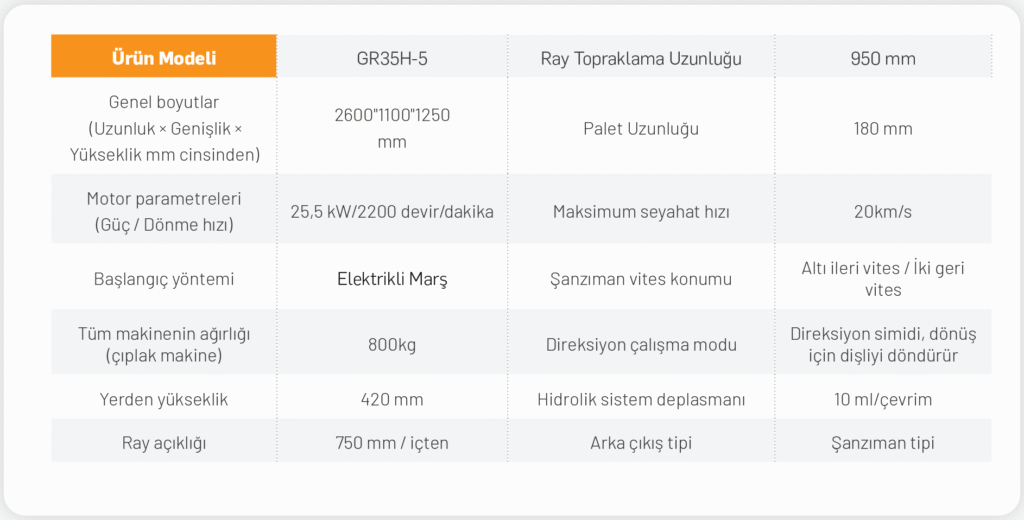Select the 25,5 kW/2200 devir/dakika value

392,212
